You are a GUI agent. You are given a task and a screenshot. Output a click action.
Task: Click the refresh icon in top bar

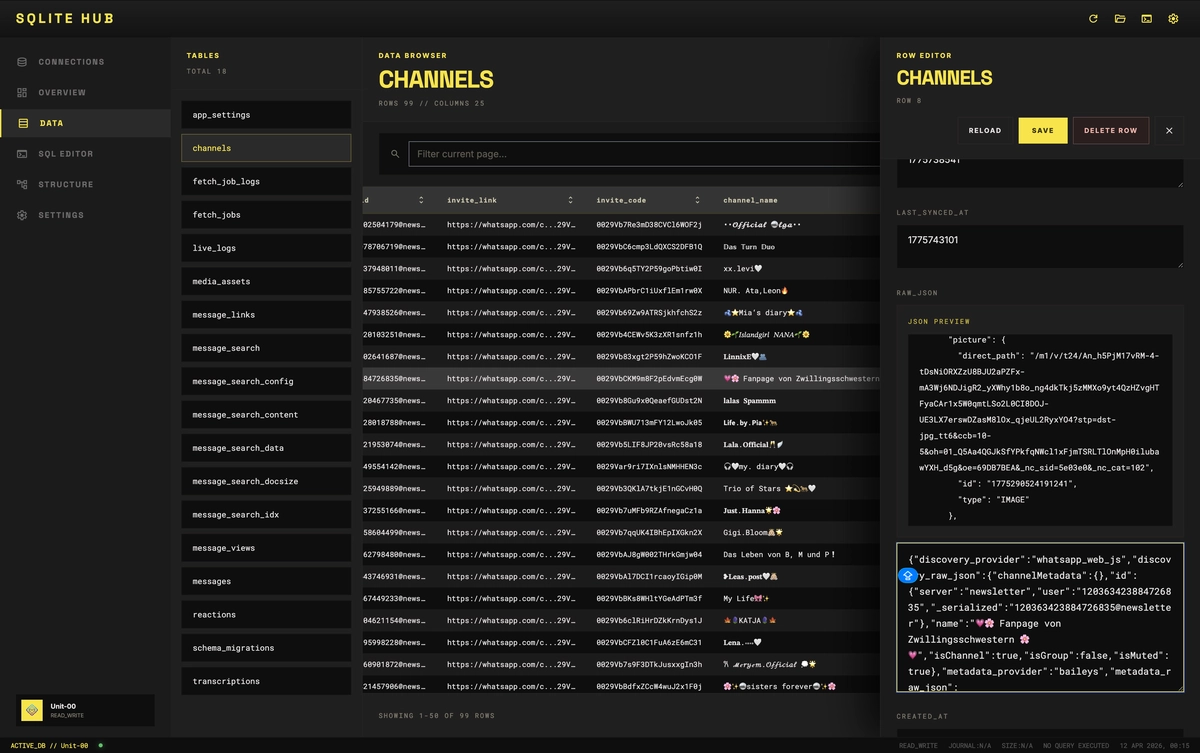pos(1093,19)
